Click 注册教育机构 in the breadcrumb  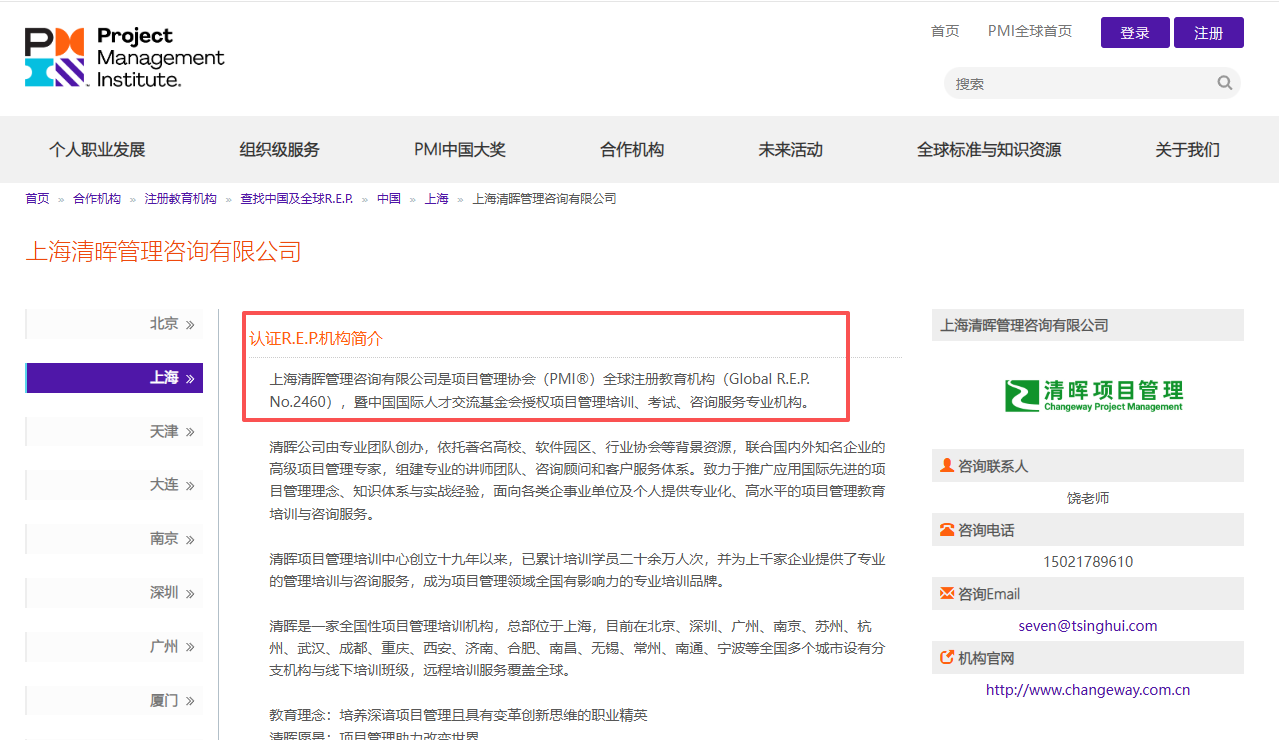pos(181,199)
